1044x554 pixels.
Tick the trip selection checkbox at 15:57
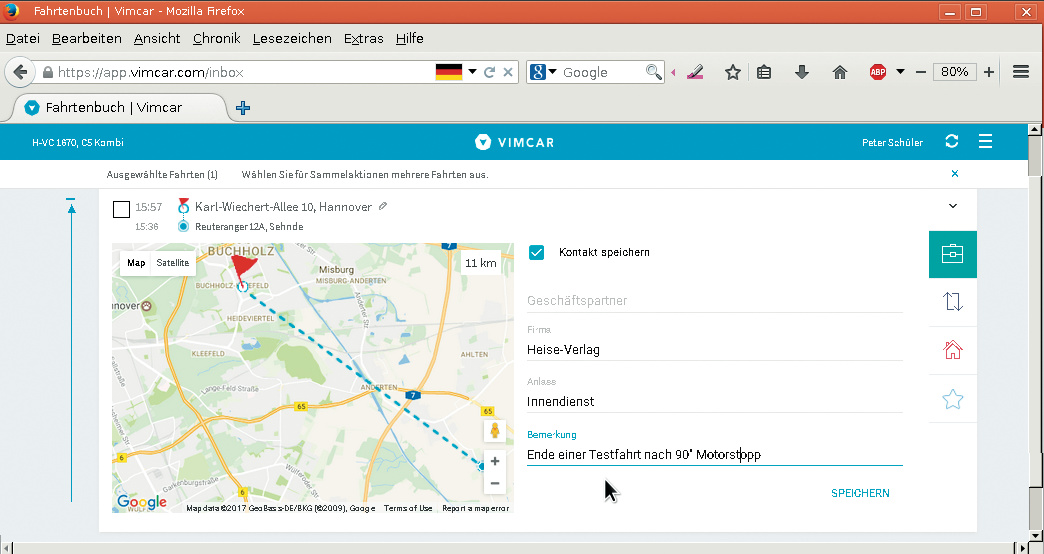(121, 209)
